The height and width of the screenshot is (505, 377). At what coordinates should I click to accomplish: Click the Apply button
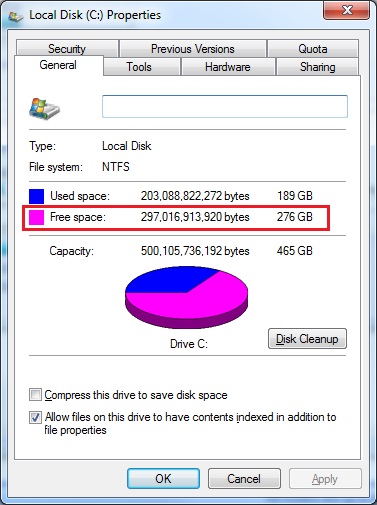325,479
